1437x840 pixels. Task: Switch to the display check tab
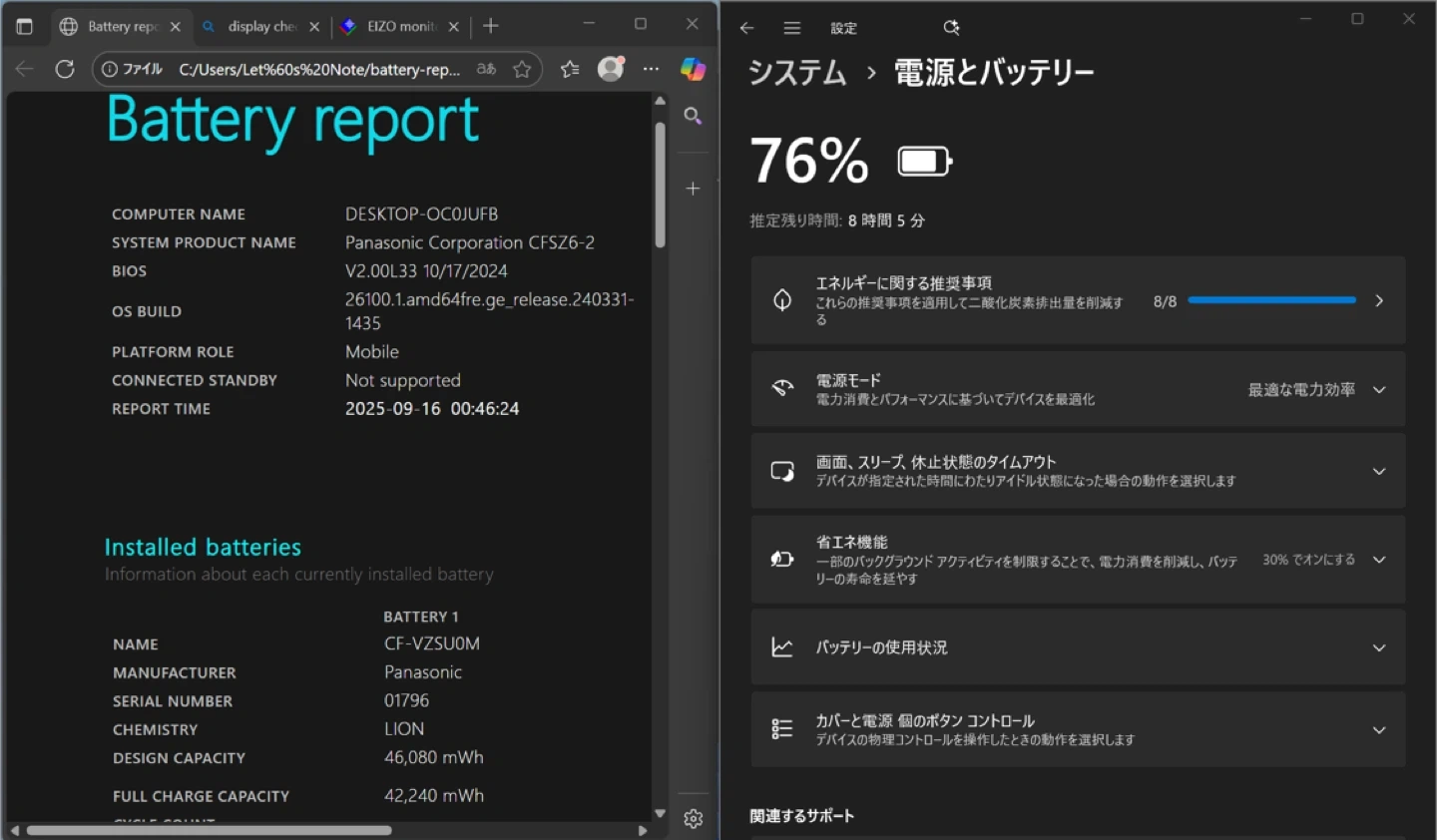260,26
